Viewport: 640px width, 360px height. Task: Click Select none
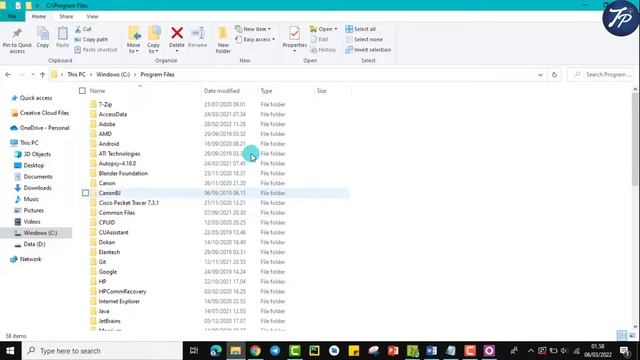pyautogui.click(x=364, y=40)
